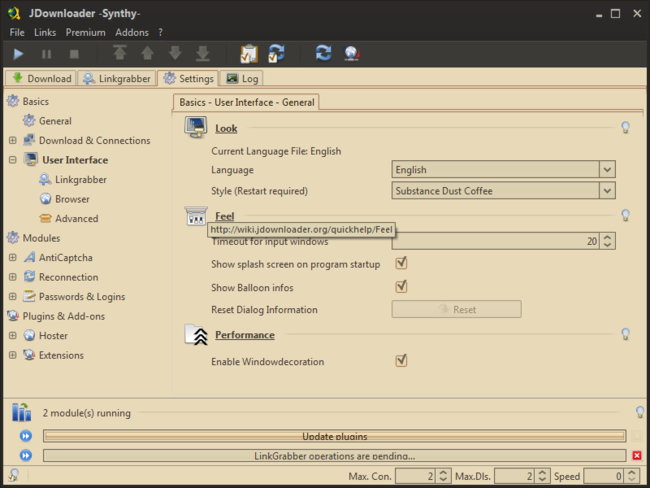Select Linkgrabber under User Interface tree
Viewport: 650px width, 488px height.
(x=81, y=180)
